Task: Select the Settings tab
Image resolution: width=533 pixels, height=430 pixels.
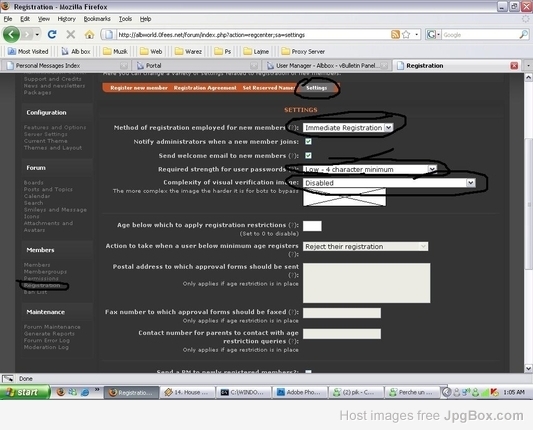Action: [x=316, y=88]
